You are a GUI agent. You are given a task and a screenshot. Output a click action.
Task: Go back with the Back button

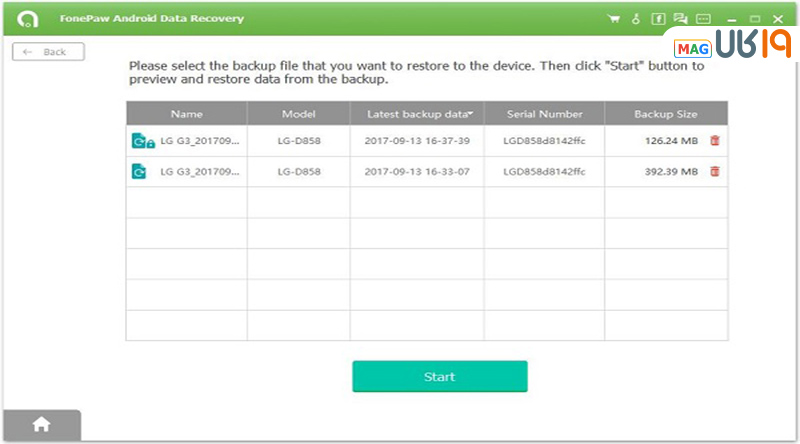47,52
